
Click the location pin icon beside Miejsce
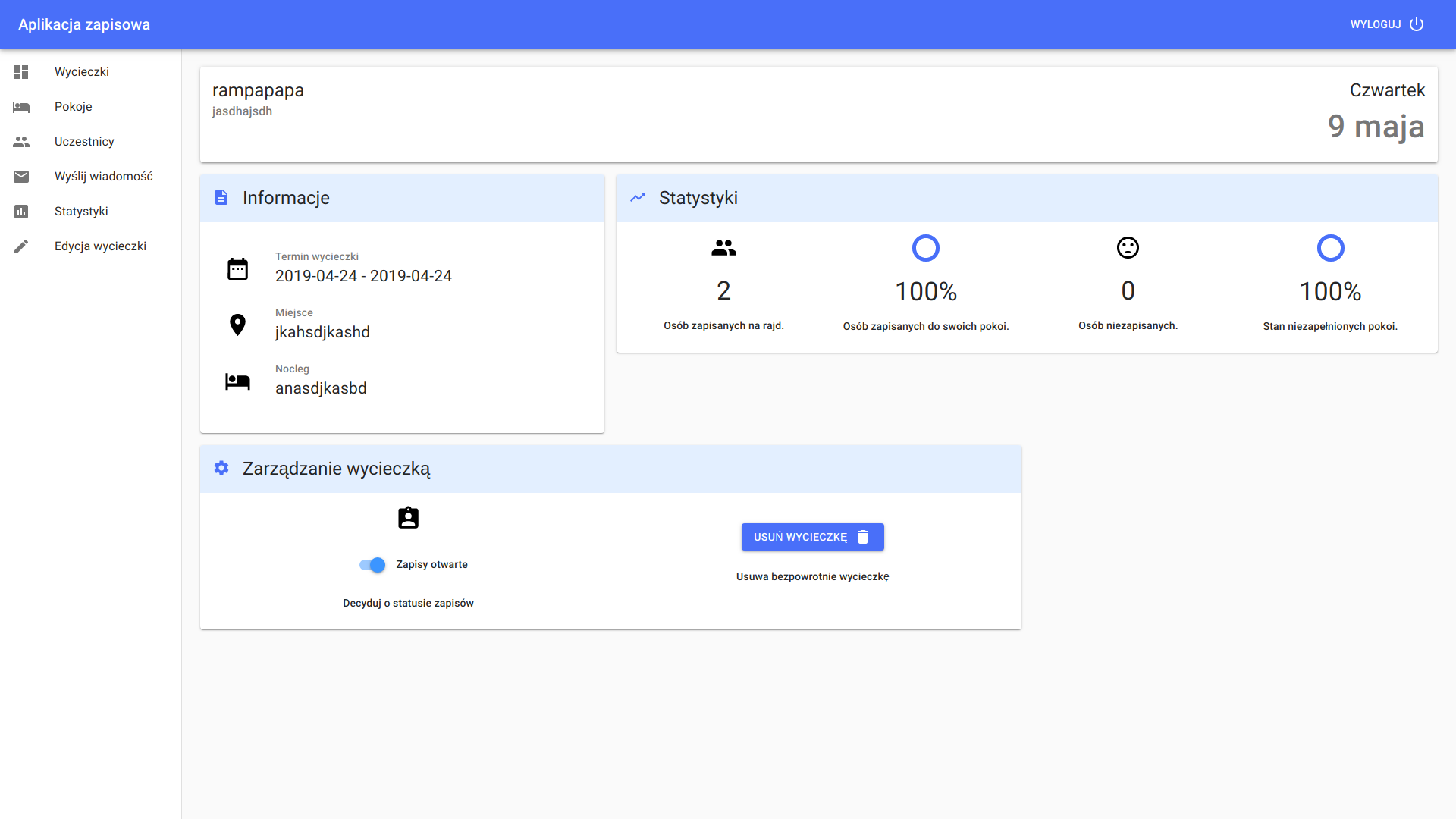[237, 325]
